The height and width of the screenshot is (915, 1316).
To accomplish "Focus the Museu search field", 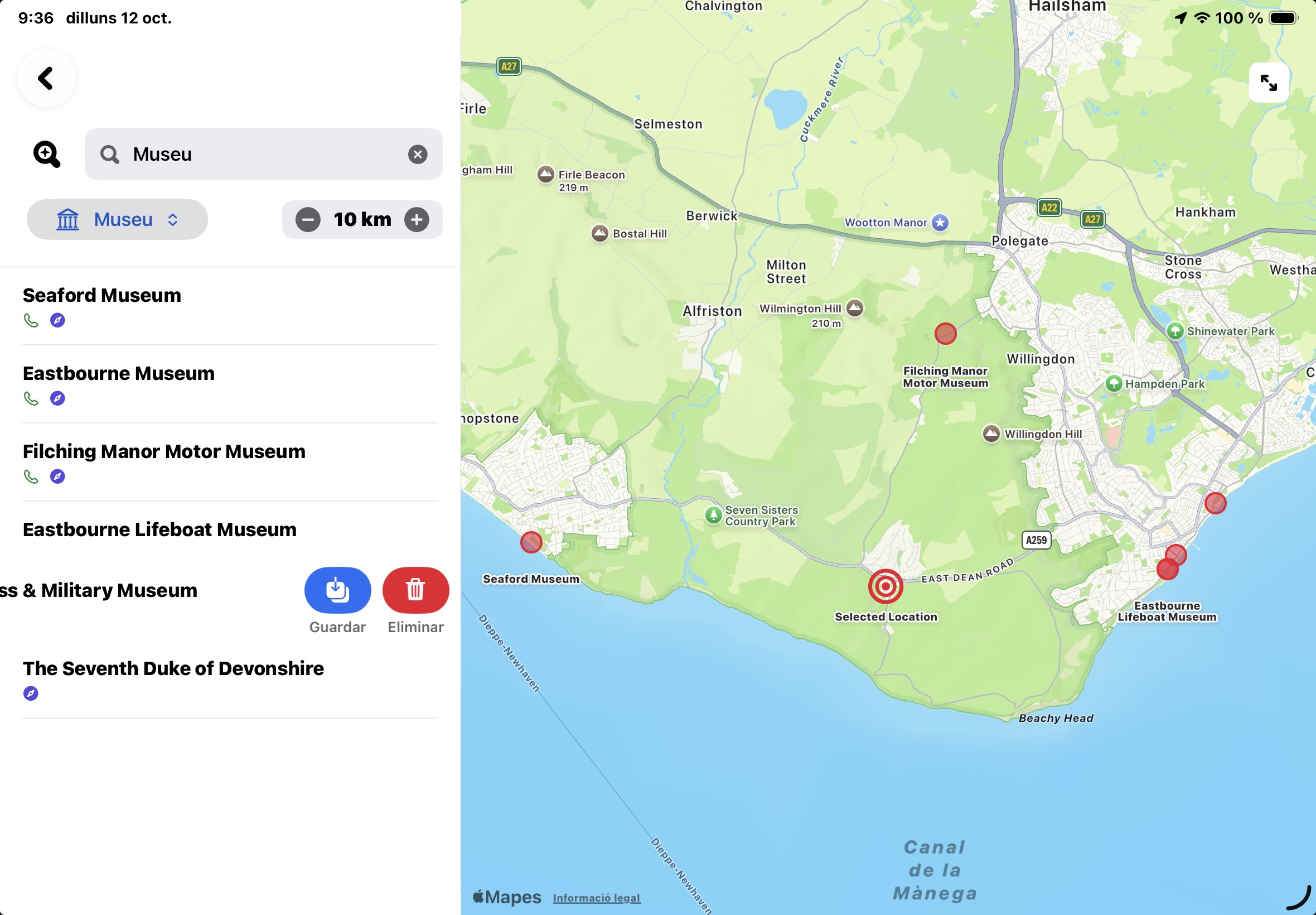I will pyautogui.click(x=264, y=154).
